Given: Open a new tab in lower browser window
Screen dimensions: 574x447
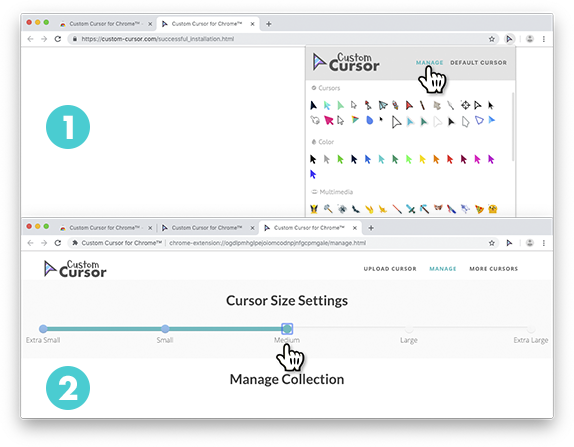Looking at the screenshot, I should [371, 228].
